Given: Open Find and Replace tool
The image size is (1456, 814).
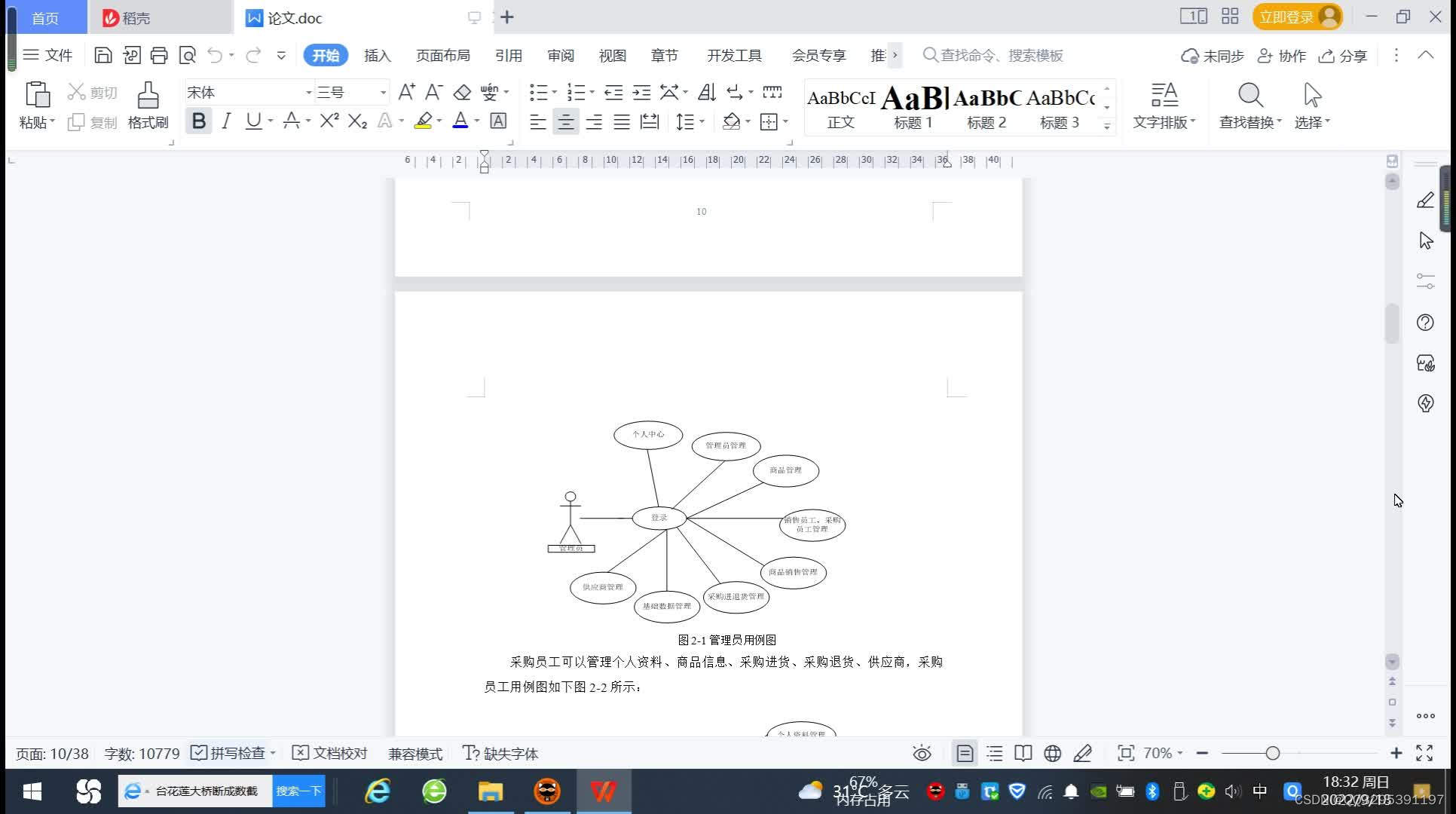Looking at the screenshot, I should tap(1250, 106).
